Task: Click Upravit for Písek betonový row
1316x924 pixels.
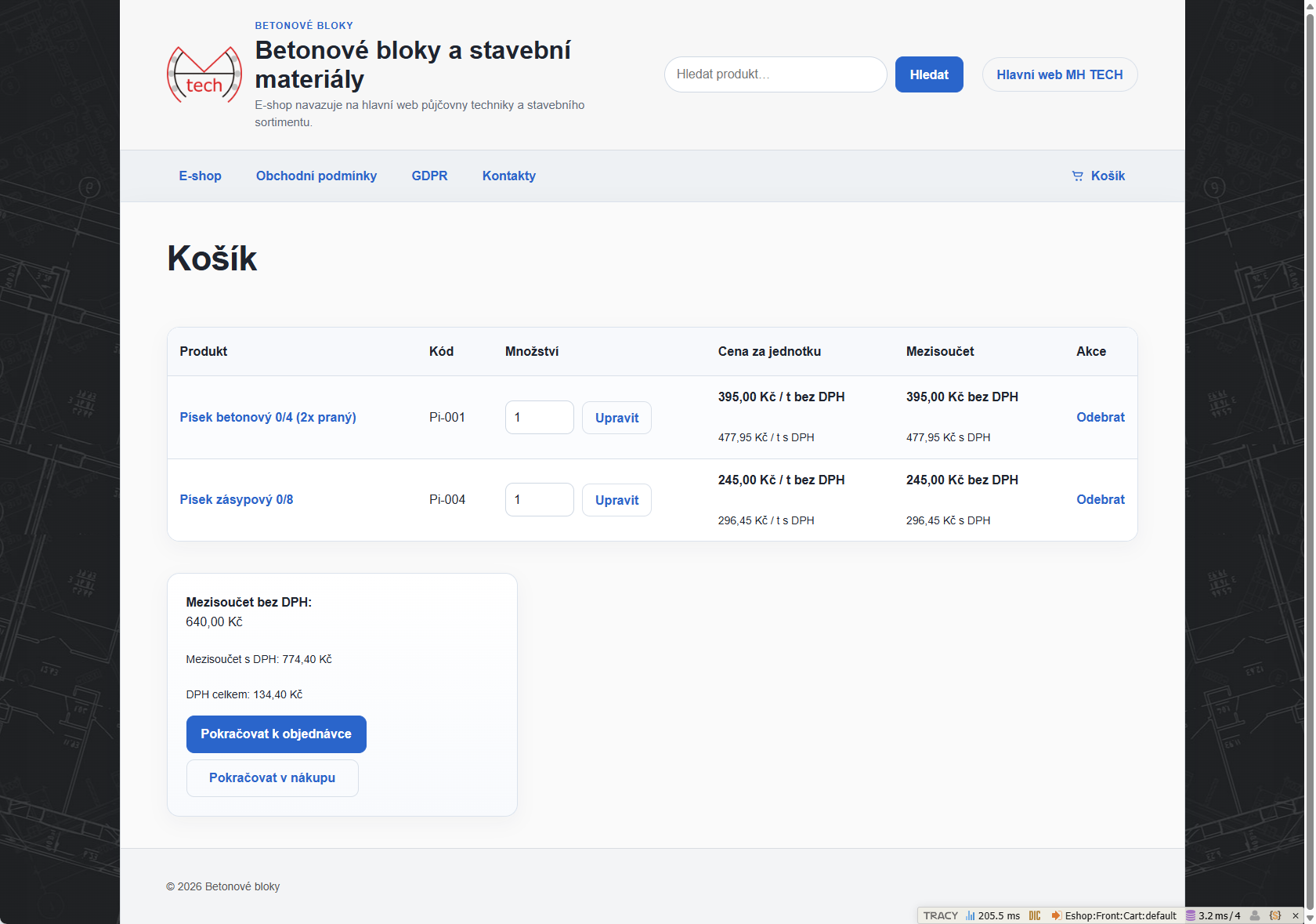Action: [616, 418]
